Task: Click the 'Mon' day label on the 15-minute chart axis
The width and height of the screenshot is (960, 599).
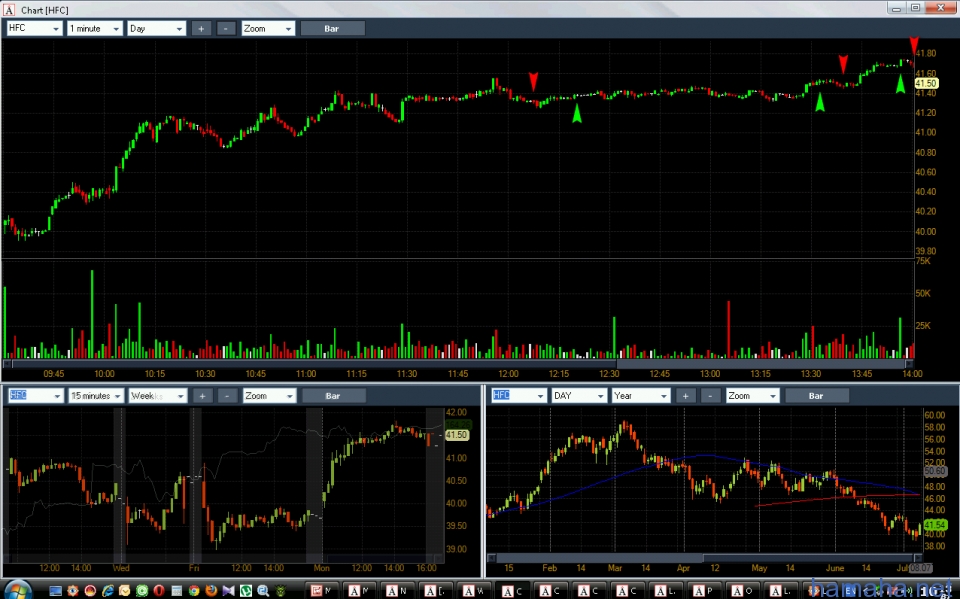Action: [321, 568]
